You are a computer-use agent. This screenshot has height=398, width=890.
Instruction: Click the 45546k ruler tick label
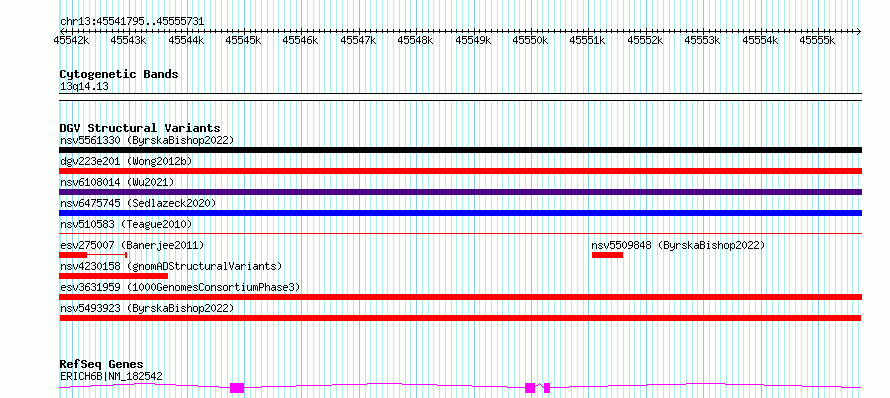click(x=301, y=40)
